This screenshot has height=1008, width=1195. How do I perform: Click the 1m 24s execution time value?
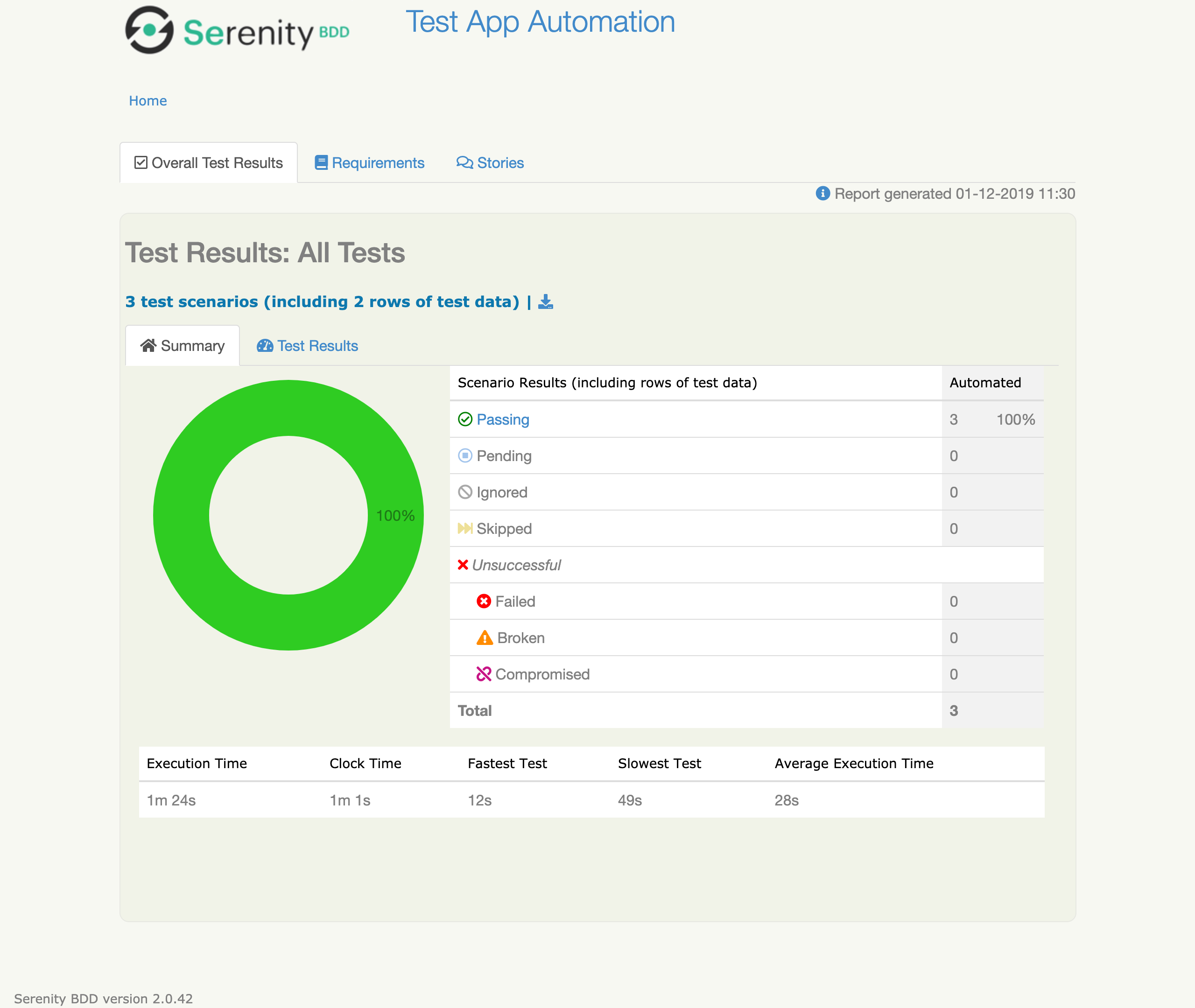171,801
